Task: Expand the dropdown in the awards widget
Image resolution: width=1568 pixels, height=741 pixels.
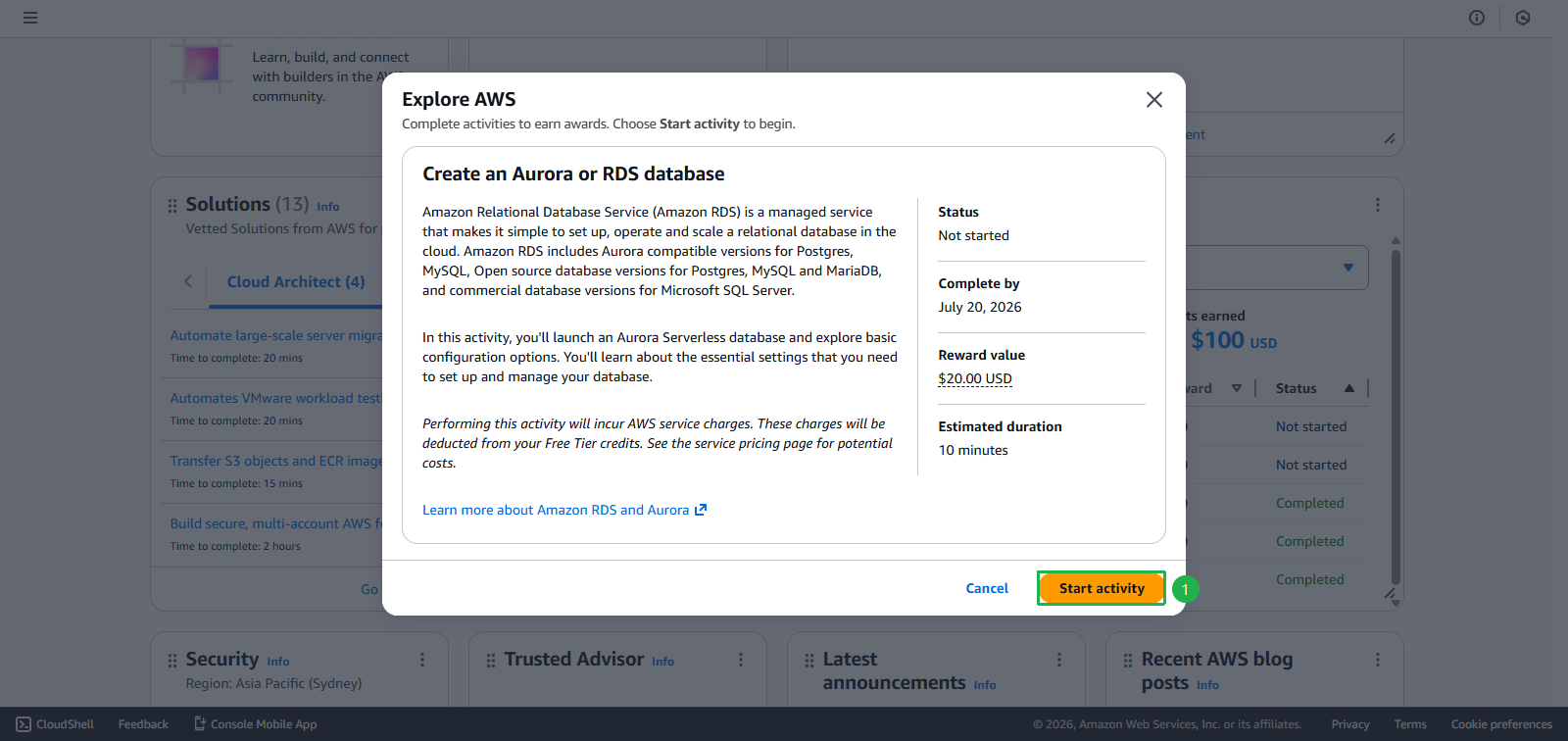Action: [1347, 268]
